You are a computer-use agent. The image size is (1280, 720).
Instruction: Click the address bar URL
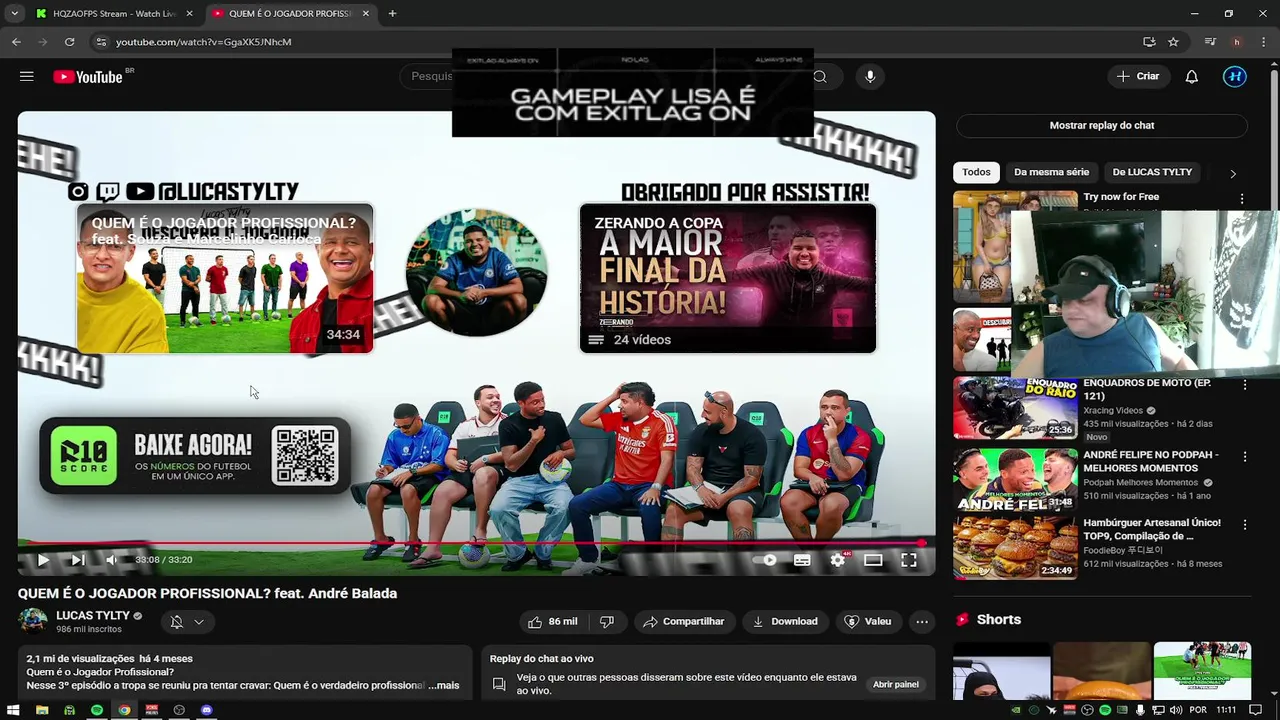(x=203, y=42)
